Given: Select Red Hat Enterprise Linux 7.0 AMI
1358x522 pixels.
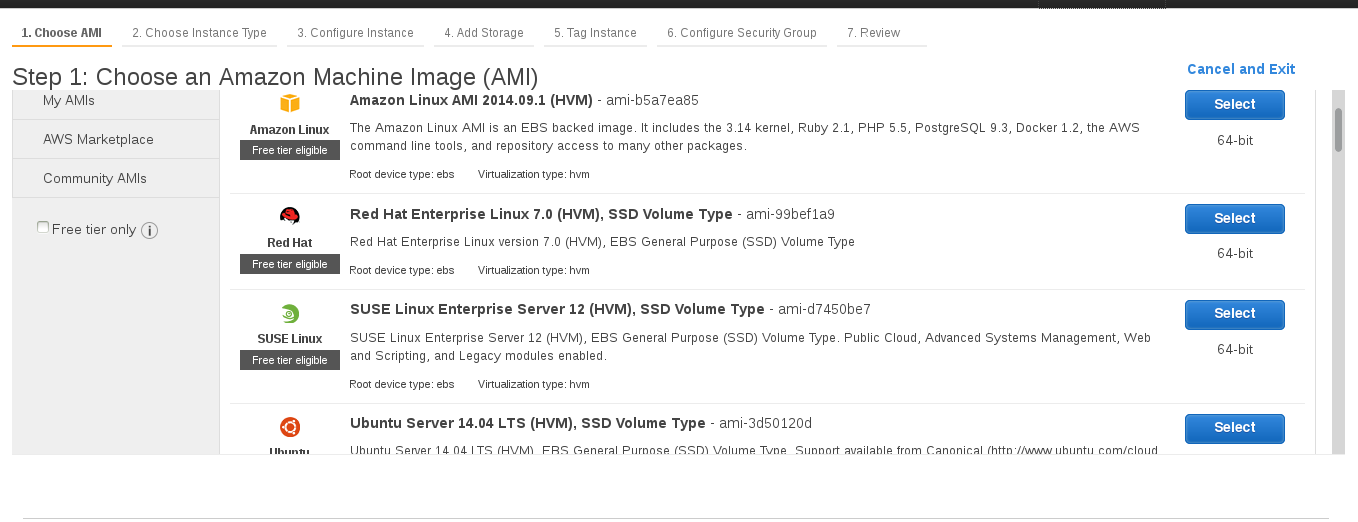Looking at the screenshot, I should pos(1235,219).
